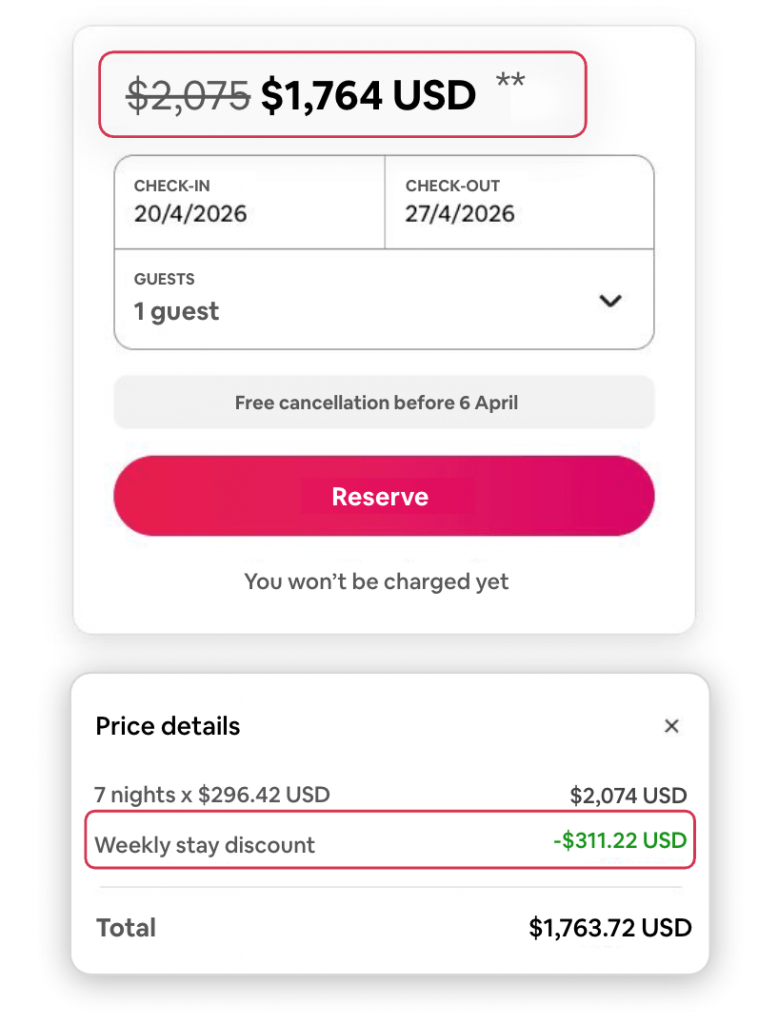Click the Total label in the price breakdown

[x=126, y=928]
